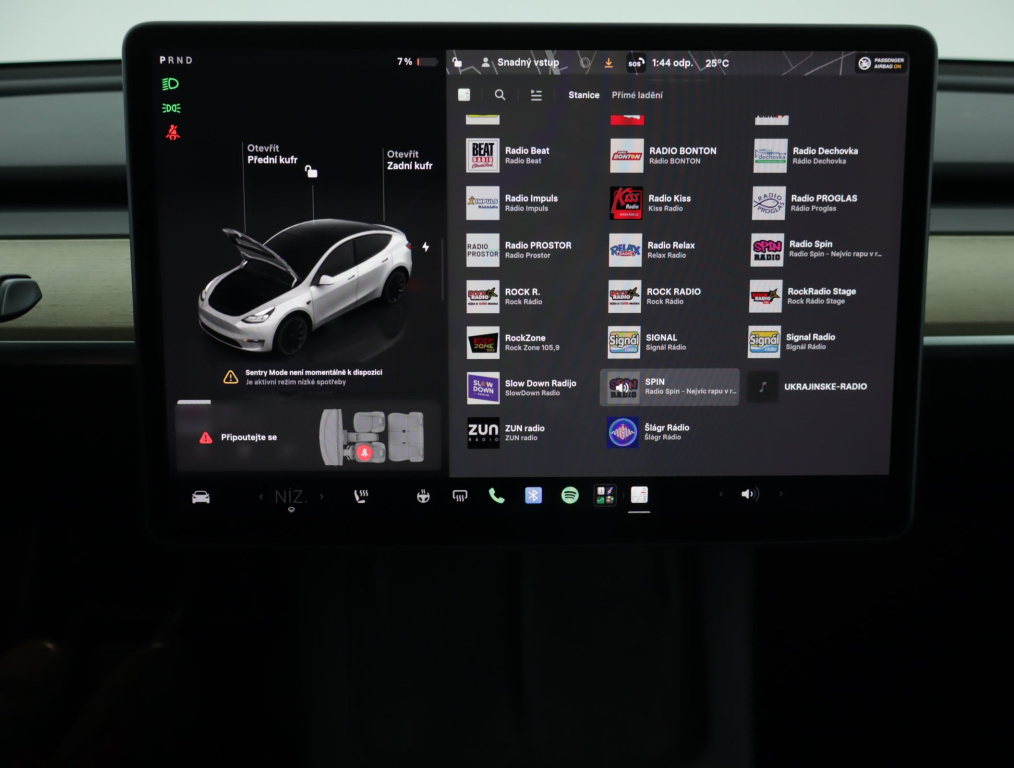Image resolution: width=1014 pixels, height=768 pixels.
Task: Open the Phone app
Action: pos(497,496)
